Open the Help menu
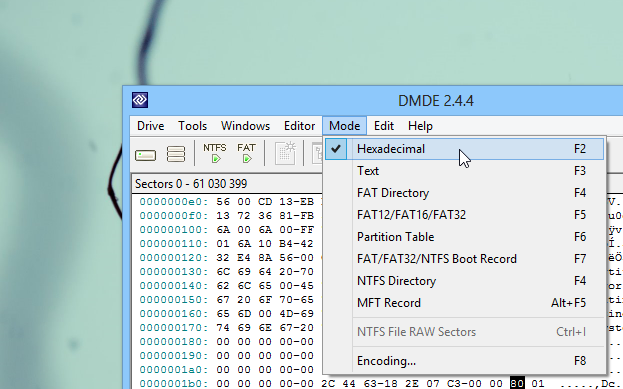Viewport: 623px width, 389px height. (x=420, y=126)
